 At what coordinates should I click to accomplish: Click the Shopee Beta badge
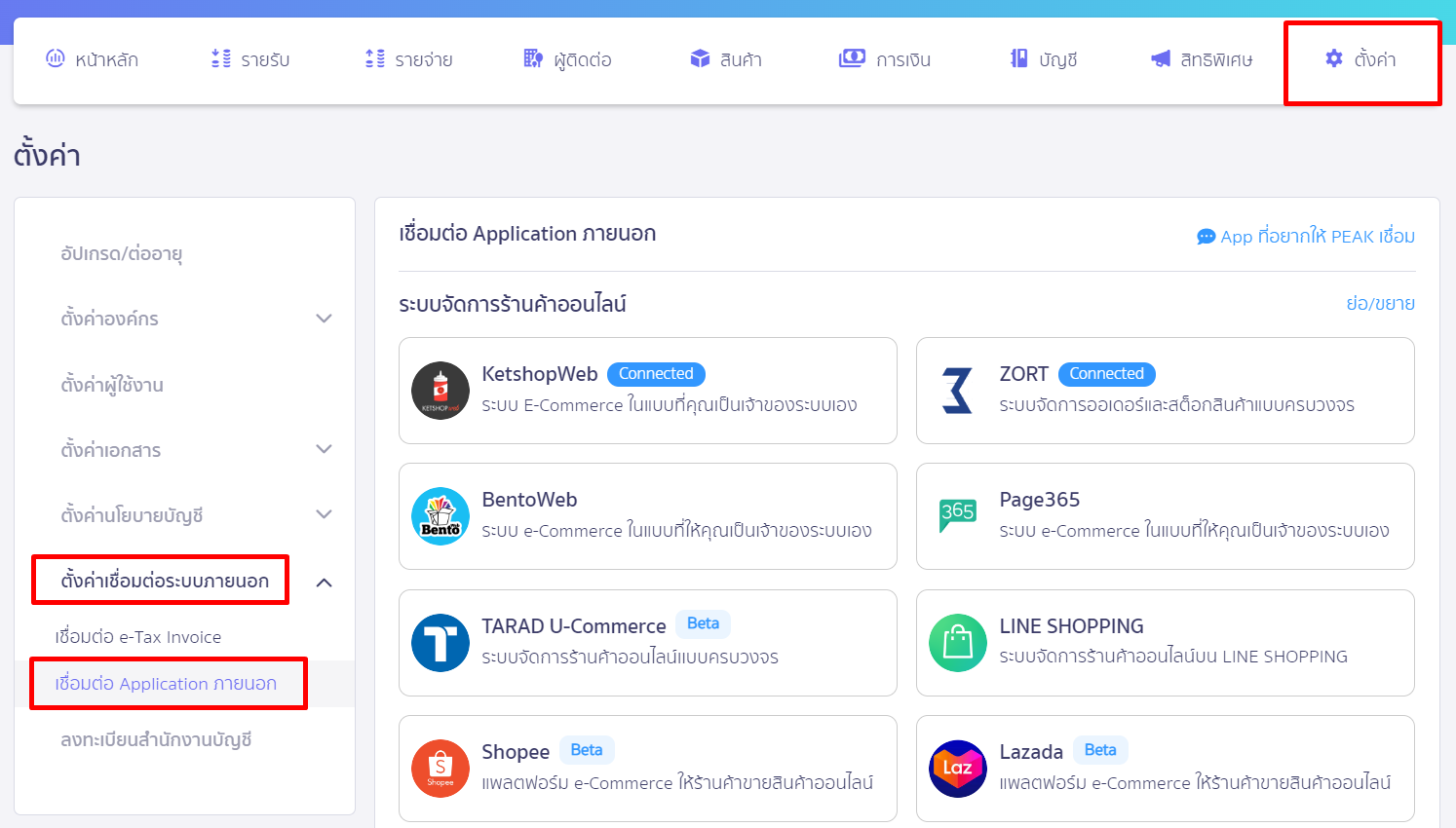[587, 750]
